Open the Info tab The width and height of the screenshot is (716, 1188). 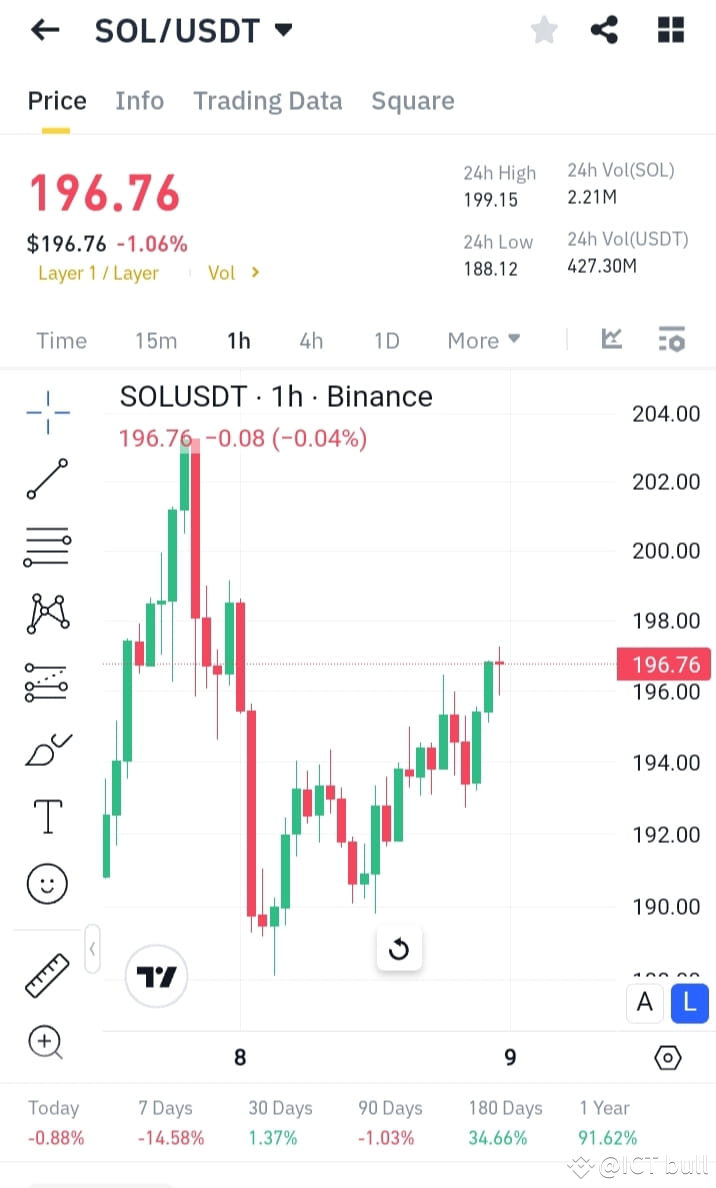click(139, 100)
